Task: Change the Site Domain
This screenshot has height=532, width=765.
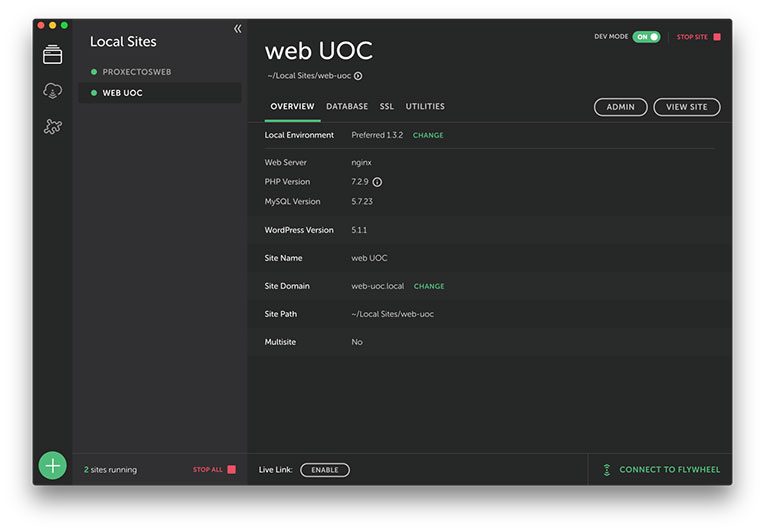Action: pyautogui.click(x=429, y=286)
